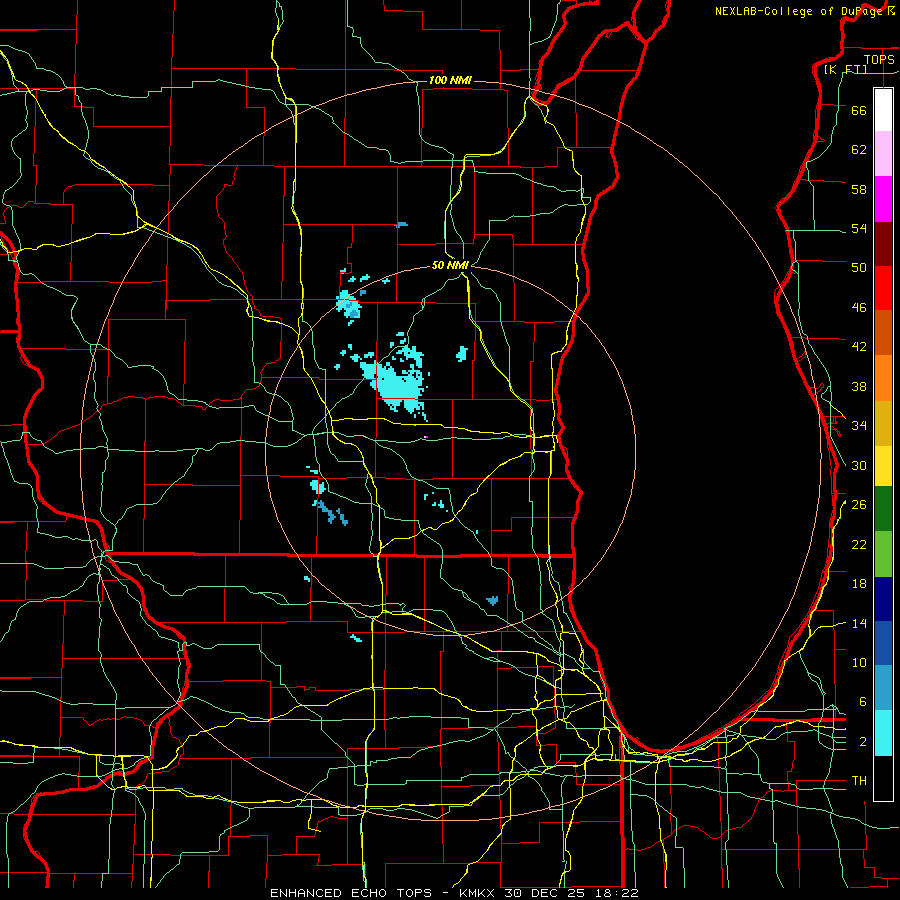Screen dimensions: 900x900
Task: Click the "ENHANCED ECHO TOPS" caption text
Action: (351, 893)
